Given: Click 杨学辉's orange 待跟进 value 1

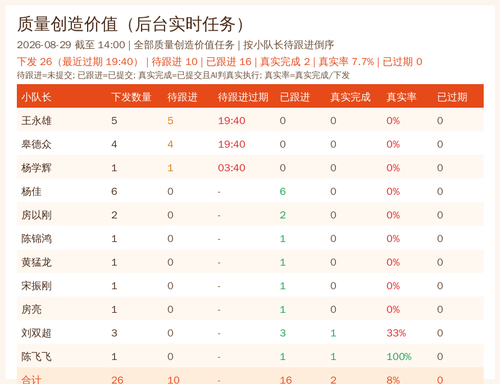Looking at the screenshot, I should tap(170, 168).
